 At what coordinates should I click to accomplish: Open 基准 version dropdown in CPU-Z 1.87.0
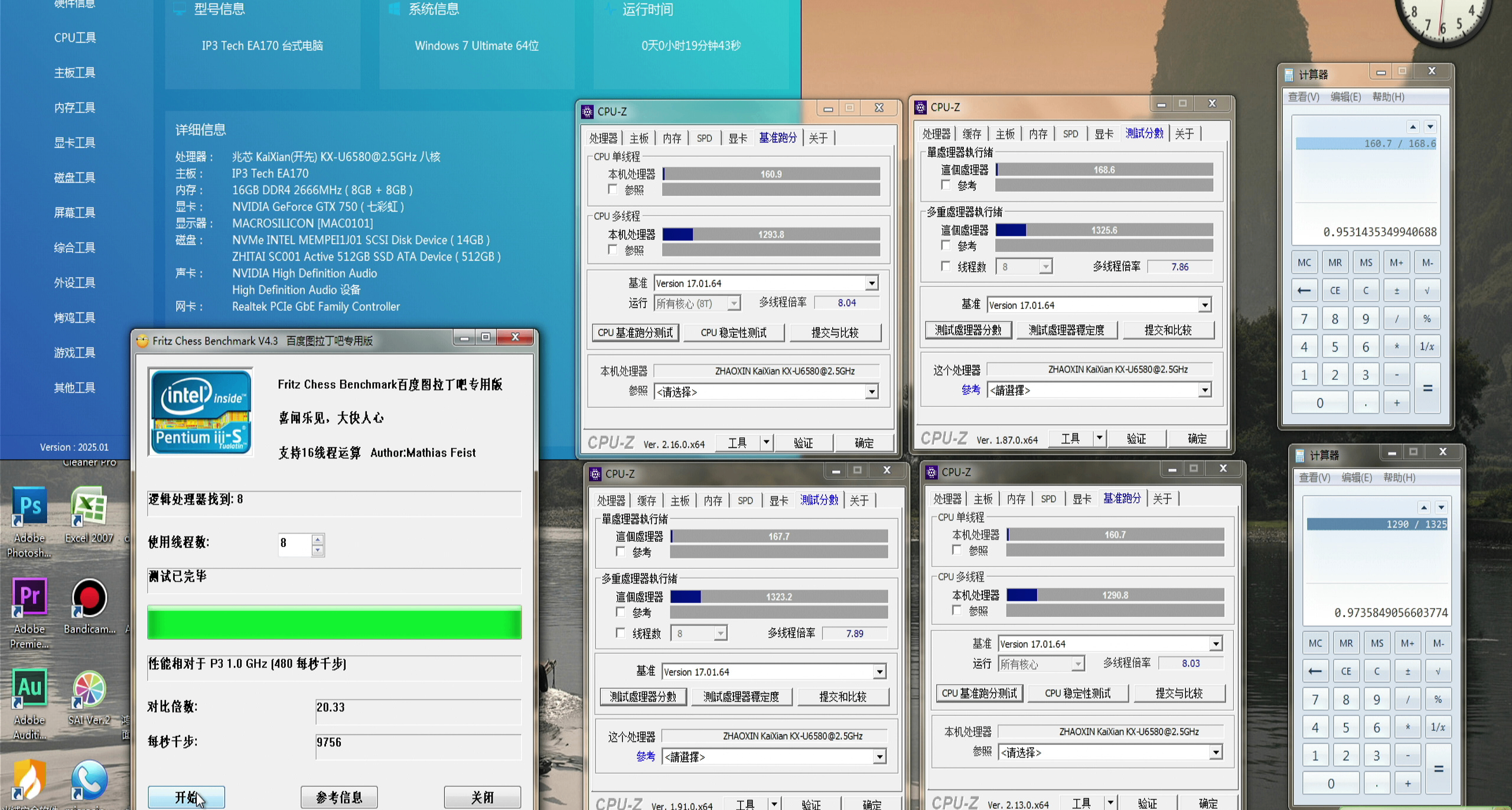pos(1205,305)
